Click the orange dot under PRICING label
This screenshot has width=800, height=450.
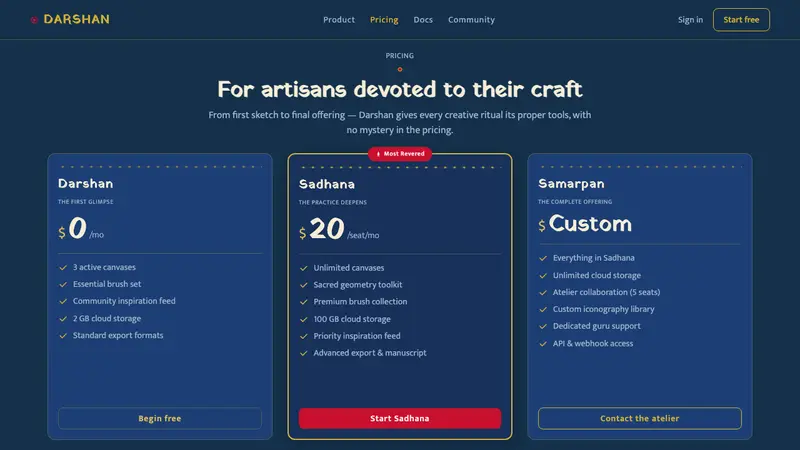(400, 69)
